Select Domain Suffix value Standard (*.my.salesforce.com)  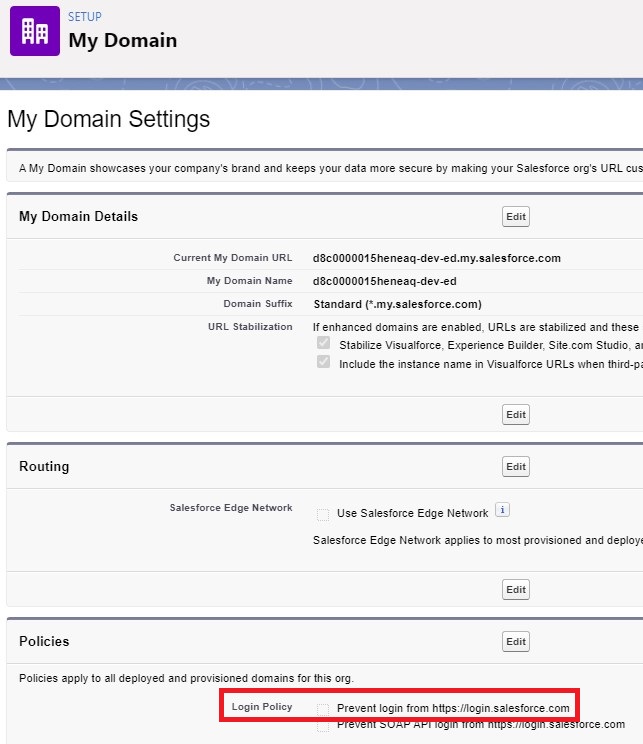(x=398, y=304)
